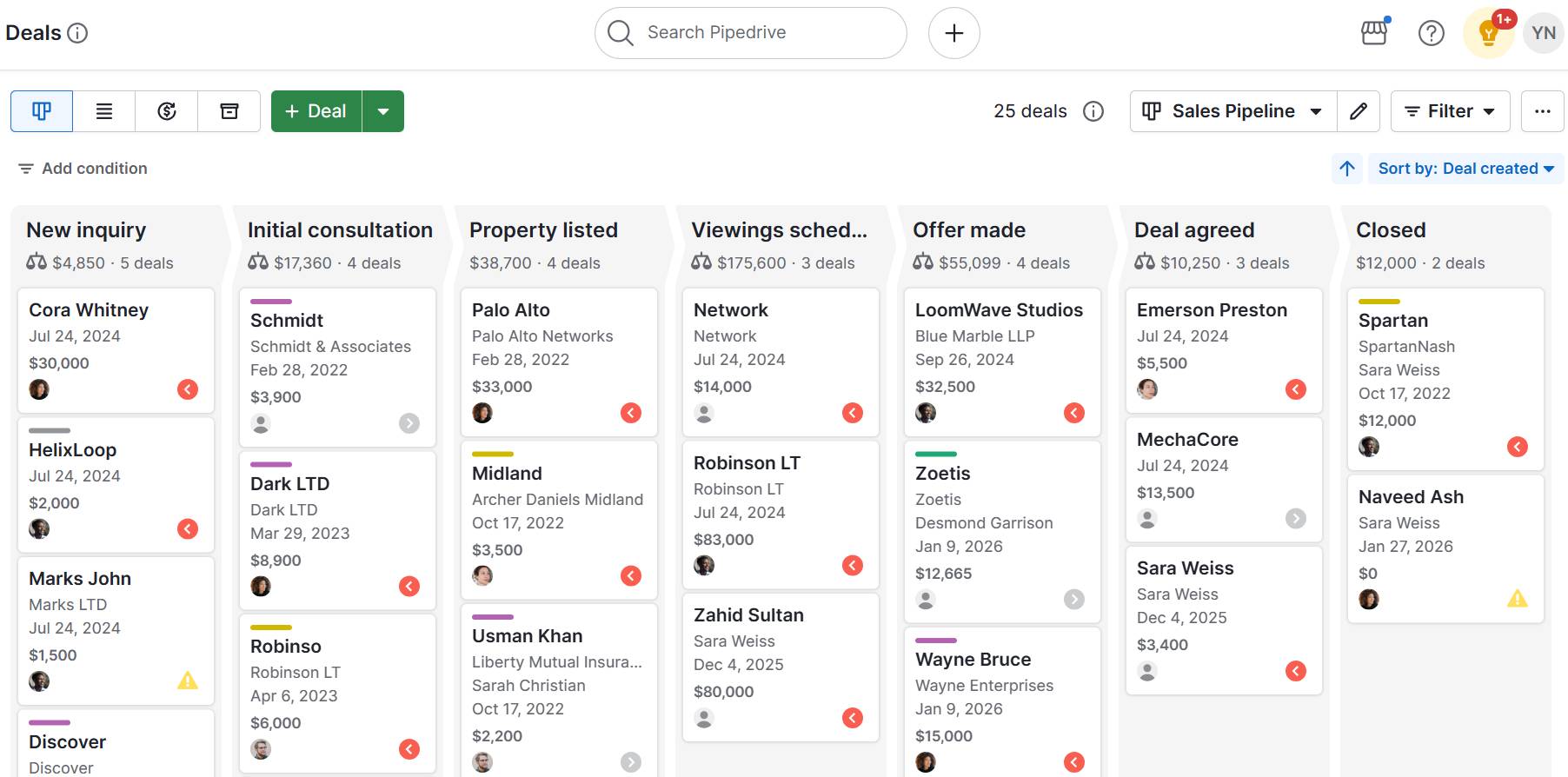The image size is (1568, 777).
Task: Open the Discover deal card
Action: pos(116,744)
